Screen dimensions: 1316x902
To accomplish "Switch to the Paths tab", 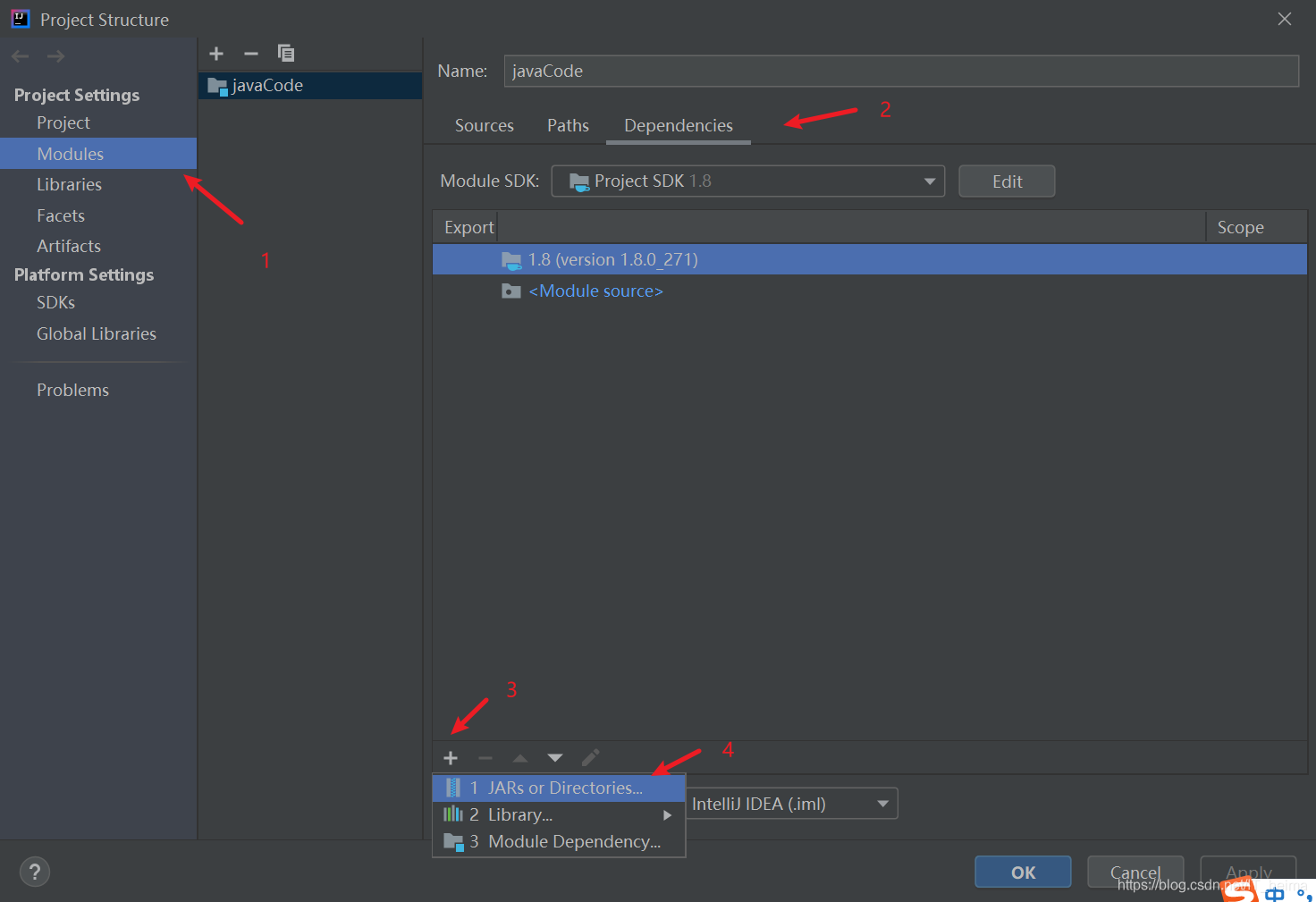I will click(568, 126).
